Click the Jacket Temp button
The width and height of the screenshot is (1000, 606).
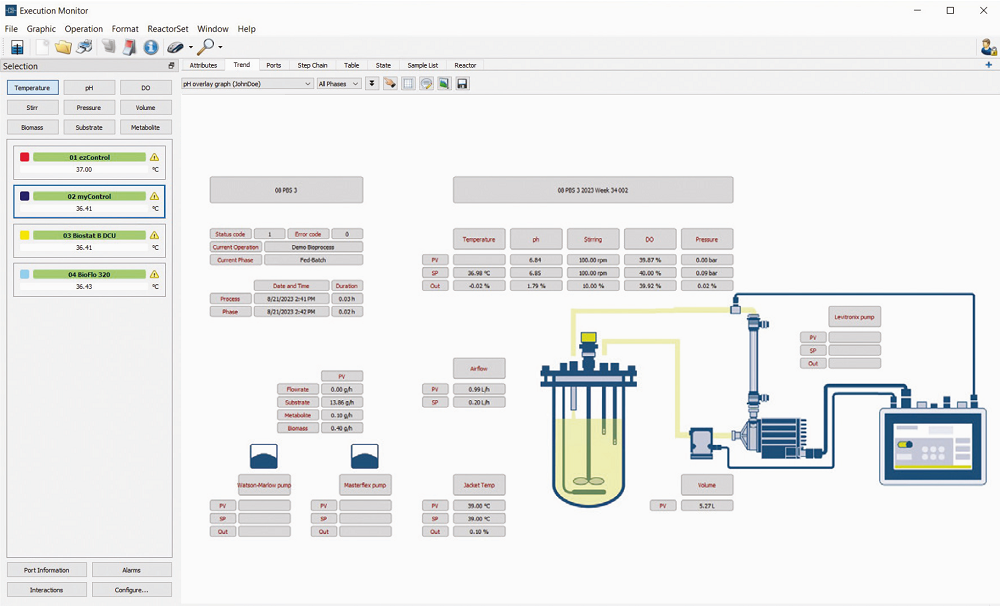click(479, 485)
